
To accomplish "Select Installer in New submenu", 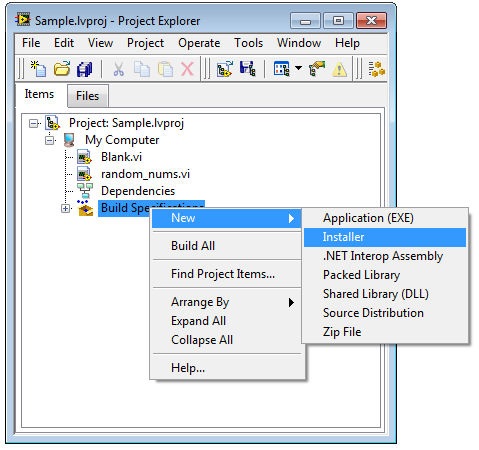I will (385, 237).
